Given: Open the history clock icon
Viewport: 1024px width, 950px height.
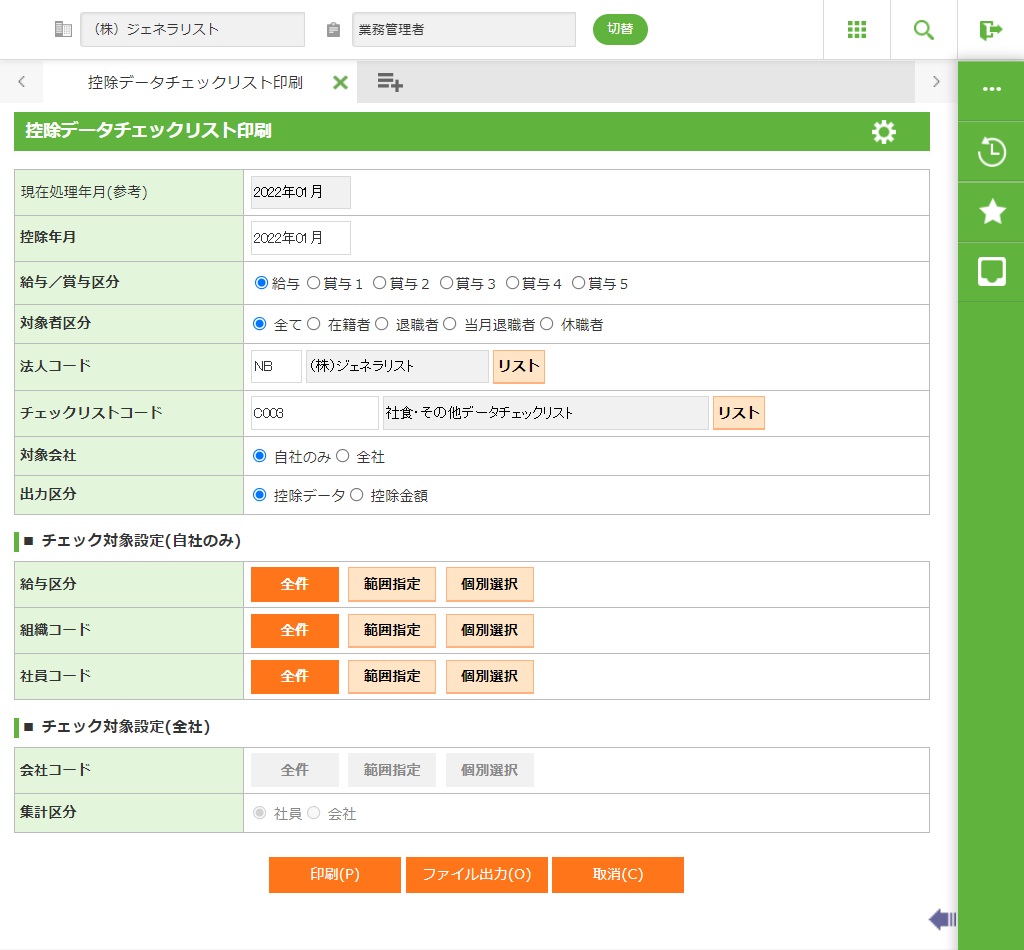Looking at the screenshot, I should click(991, 152).
